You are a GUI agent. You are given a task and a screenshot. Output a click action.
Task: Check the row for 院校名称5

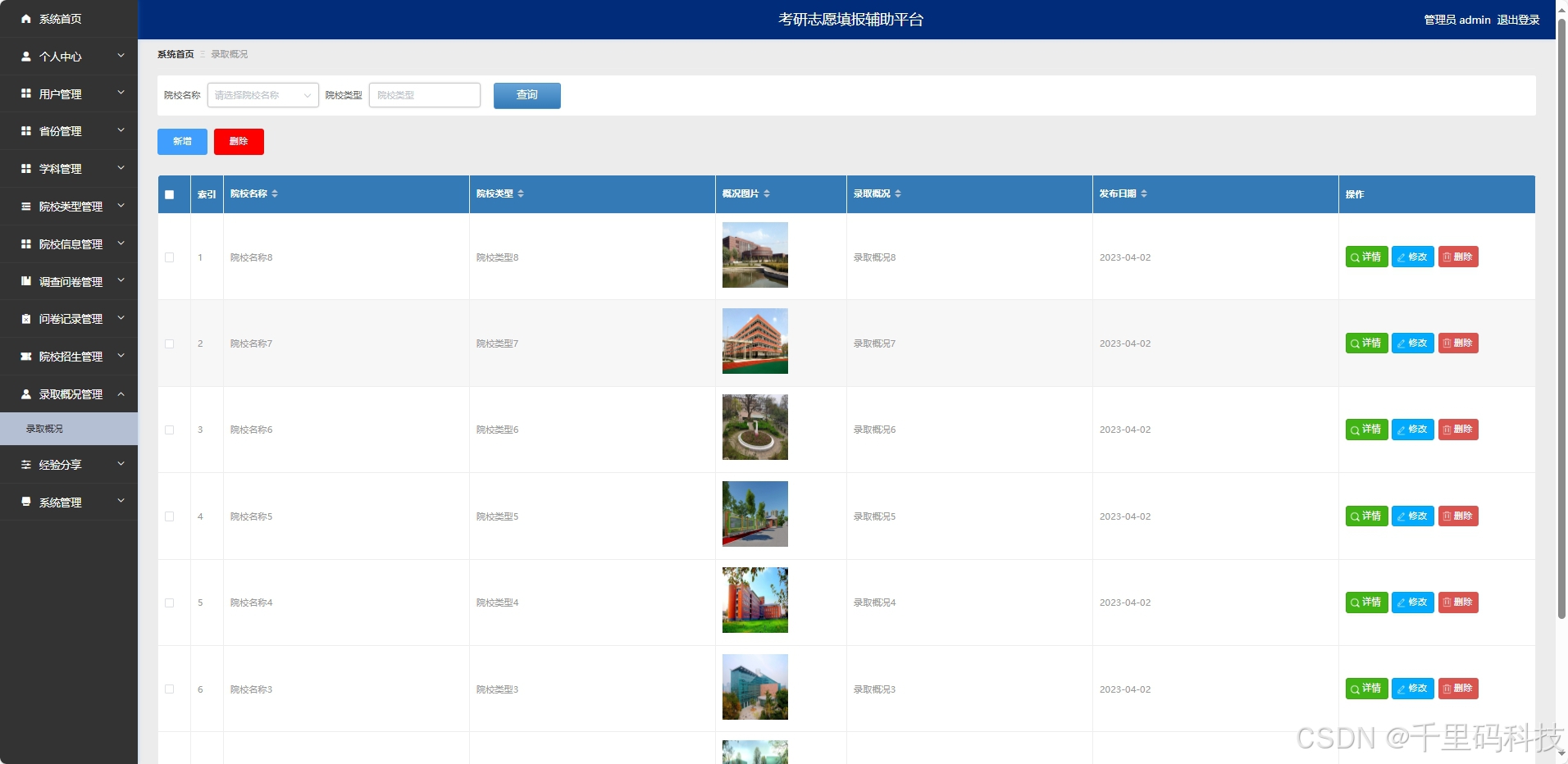(x=170, y=516)
